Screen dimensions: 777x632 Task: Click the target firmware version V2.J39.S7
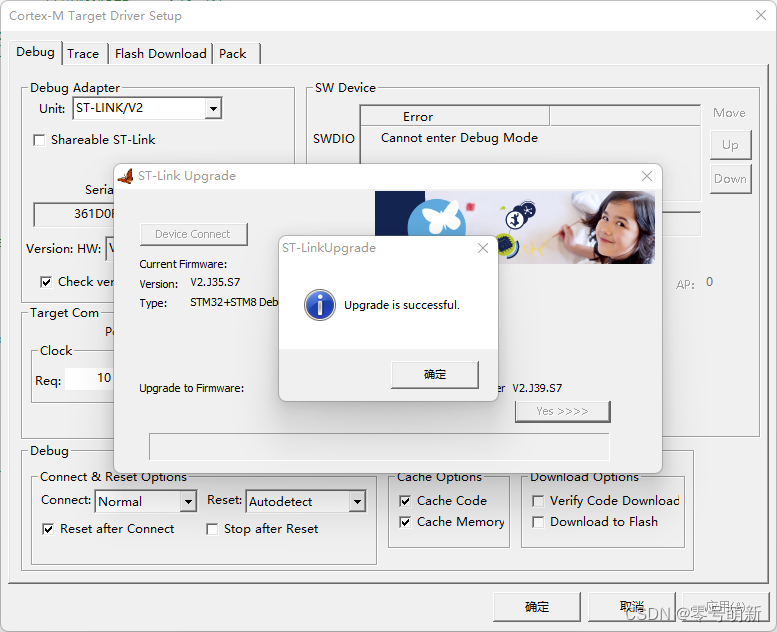click(x=537, y=388)
